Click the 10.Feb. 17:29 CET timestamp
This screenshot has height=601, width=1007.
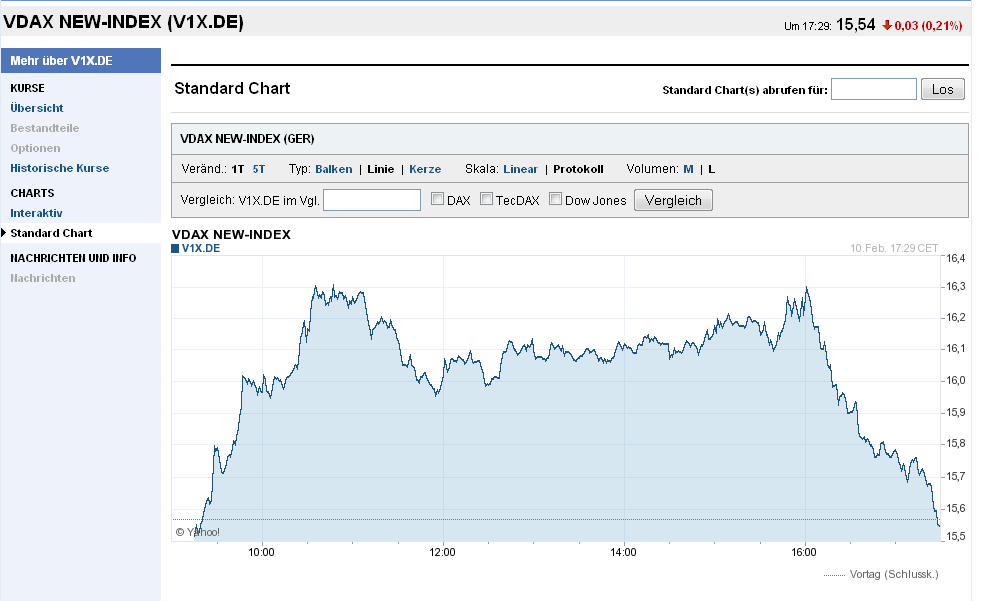click(x=894, y=248)
